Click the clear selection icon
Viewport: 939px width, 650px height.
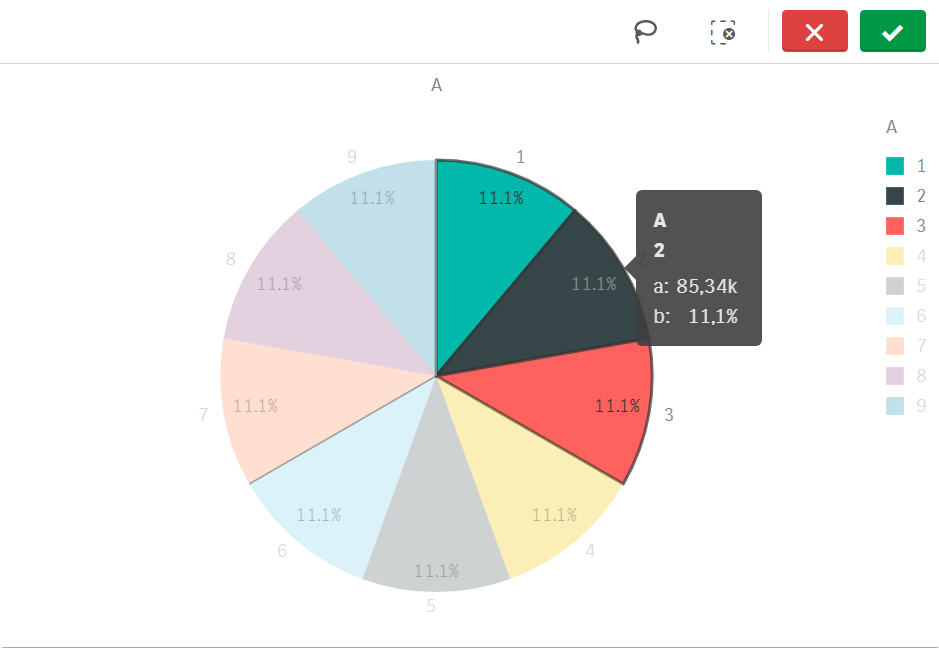point(723,32)
